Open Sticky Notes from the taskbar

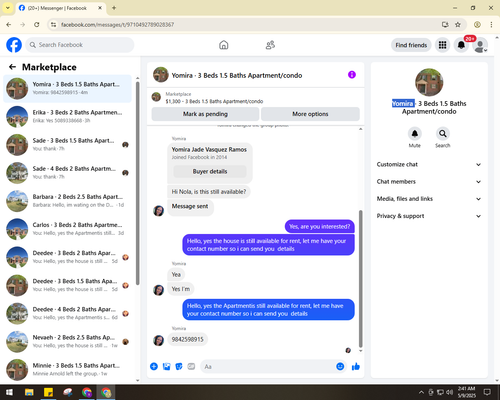click(x=48, y=392)
